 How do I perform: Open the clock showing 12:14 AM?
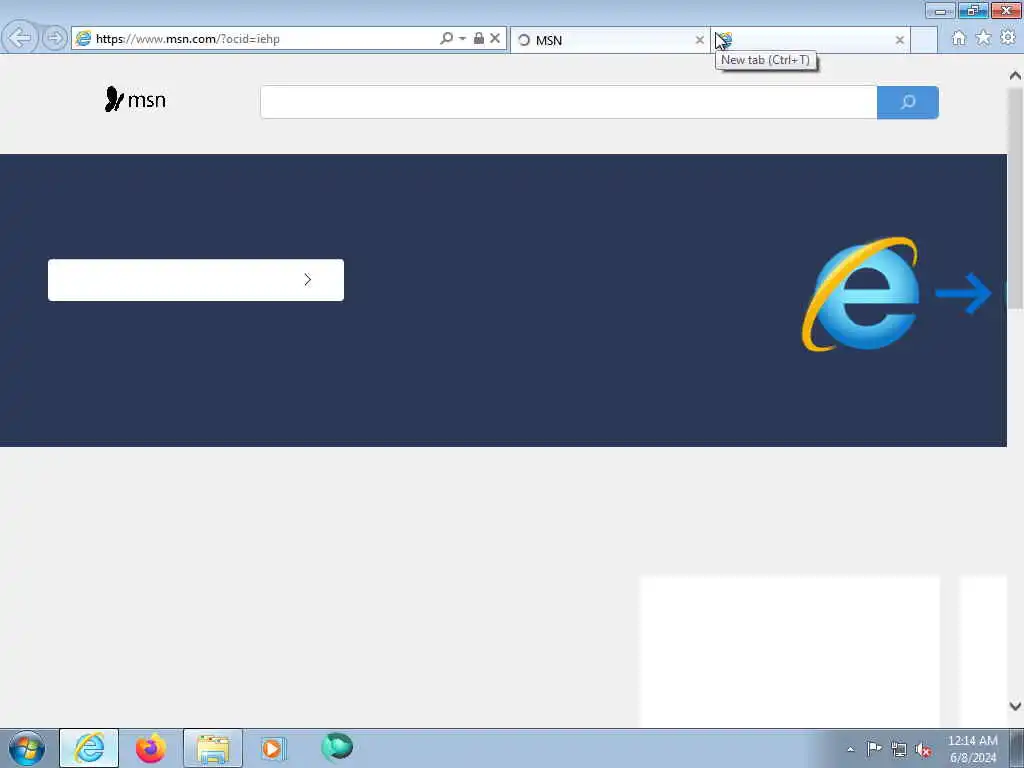pyautogui.click(x=973, y=748)
